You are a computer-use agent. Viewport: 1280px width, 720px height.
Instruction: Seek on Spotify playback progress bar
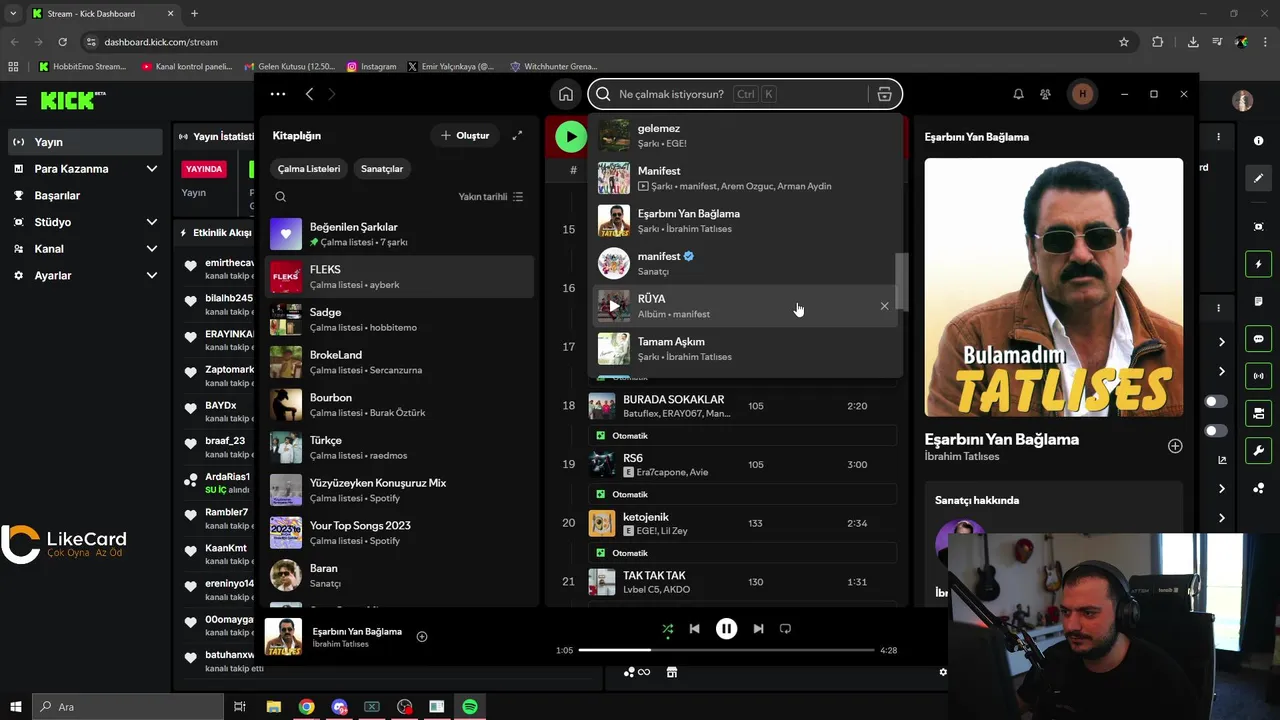727,650
